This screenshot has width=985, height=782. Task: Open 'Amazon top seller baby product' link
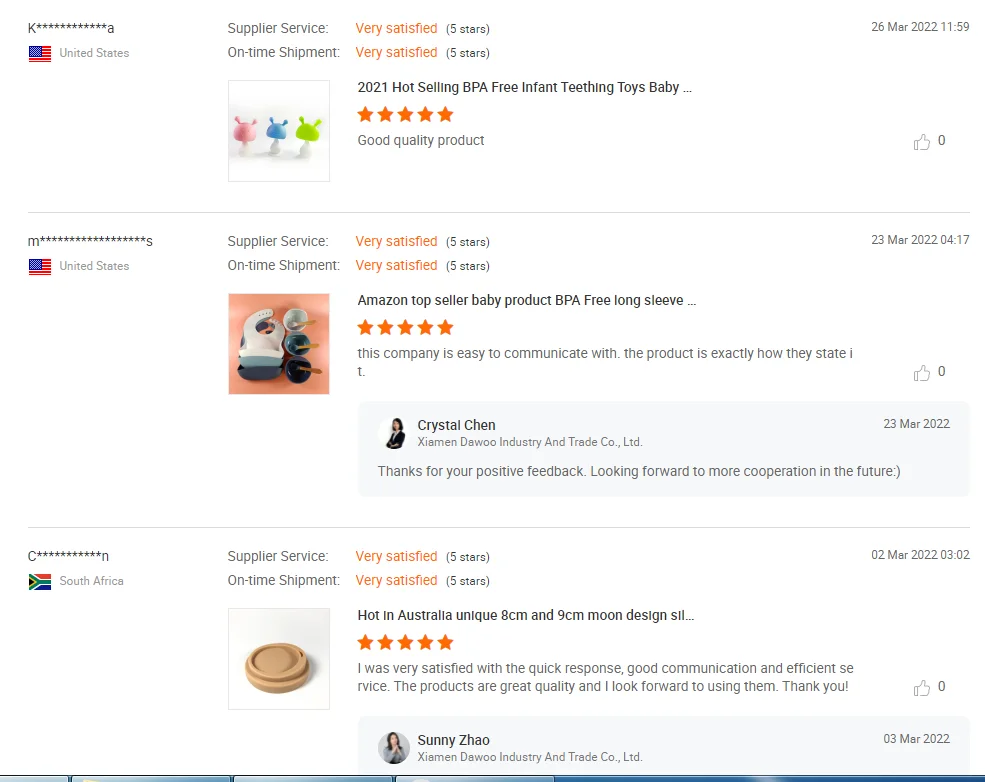(526, 301)
